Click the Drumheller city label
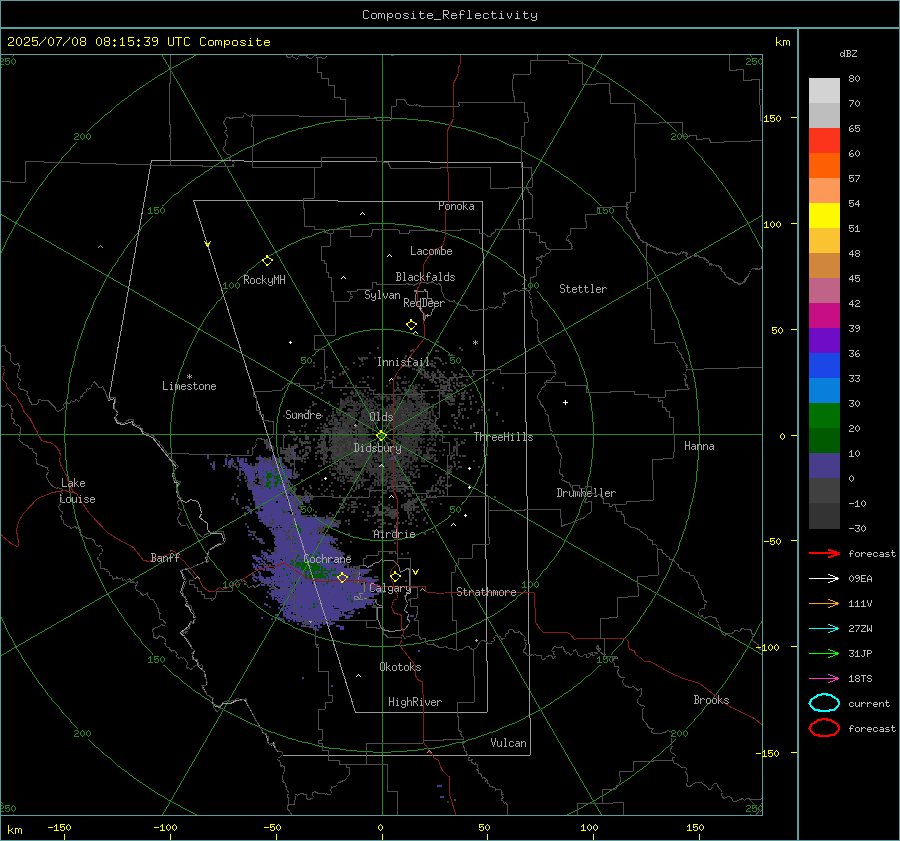The height and width of the screenshot is (841, 900). [x=586, y=493]
